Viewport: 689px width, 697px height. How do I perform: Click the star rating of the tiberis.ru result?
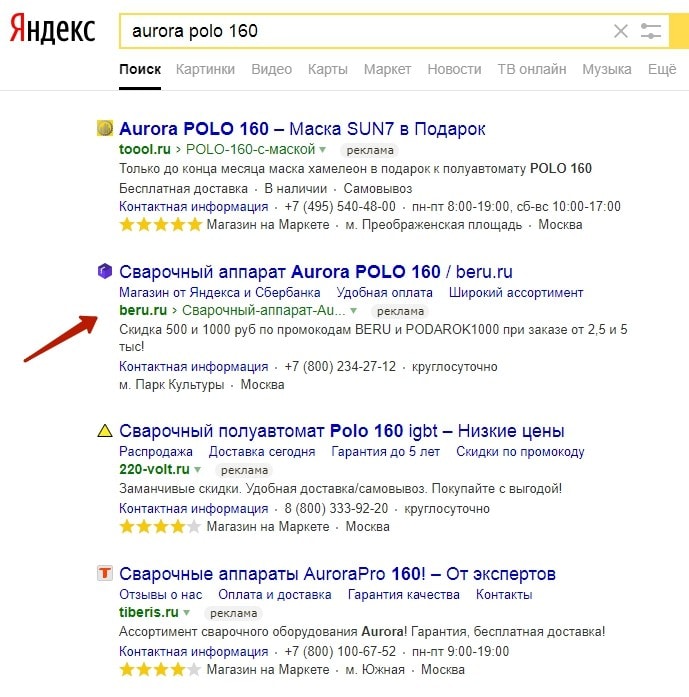click(x=160, y=669)
